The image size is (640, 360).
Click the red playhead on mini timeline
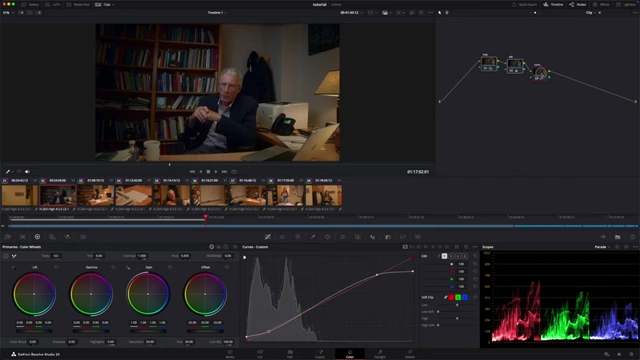click(205, 217)
